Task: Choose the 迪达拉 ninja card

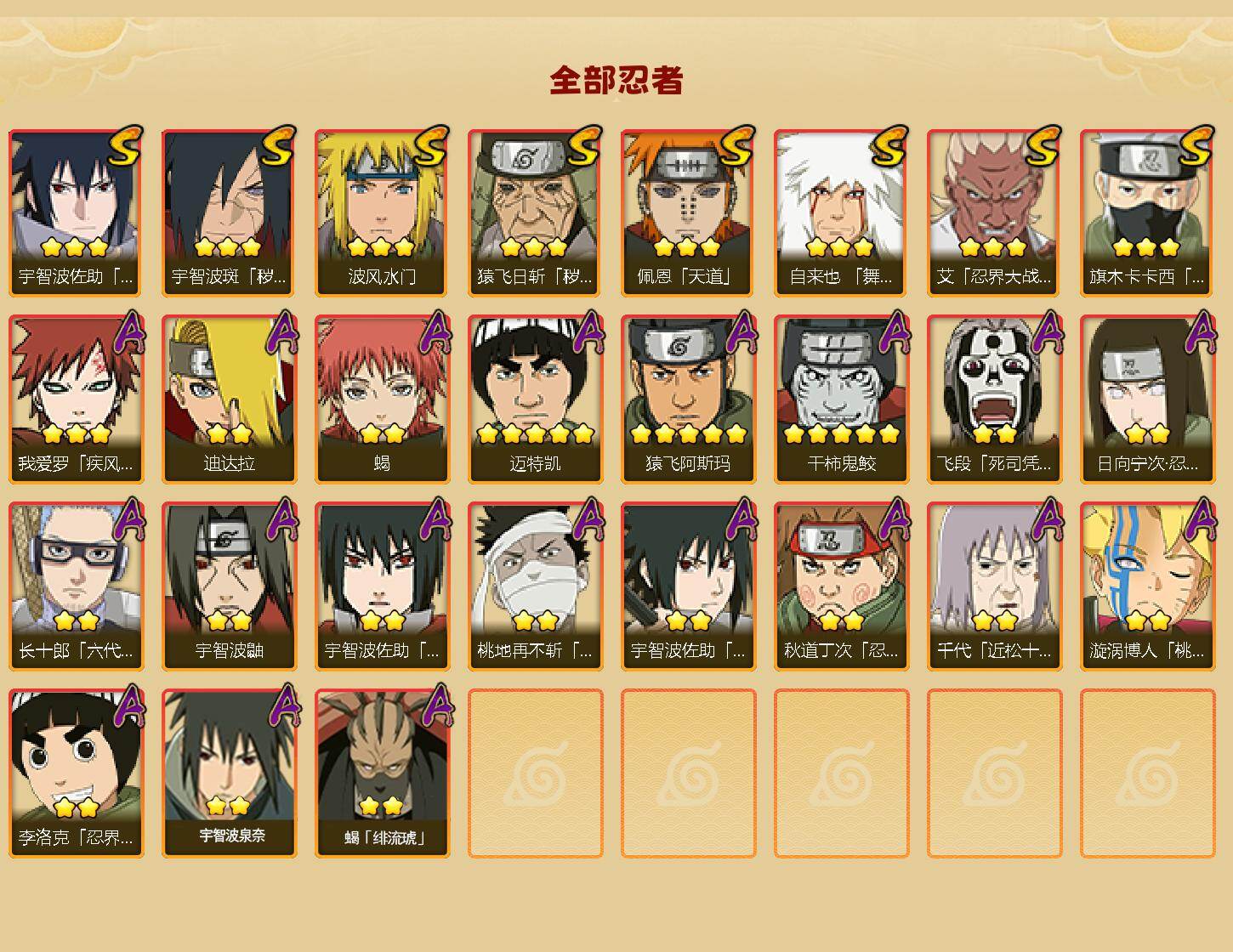Action: click(x=229, y=399)
